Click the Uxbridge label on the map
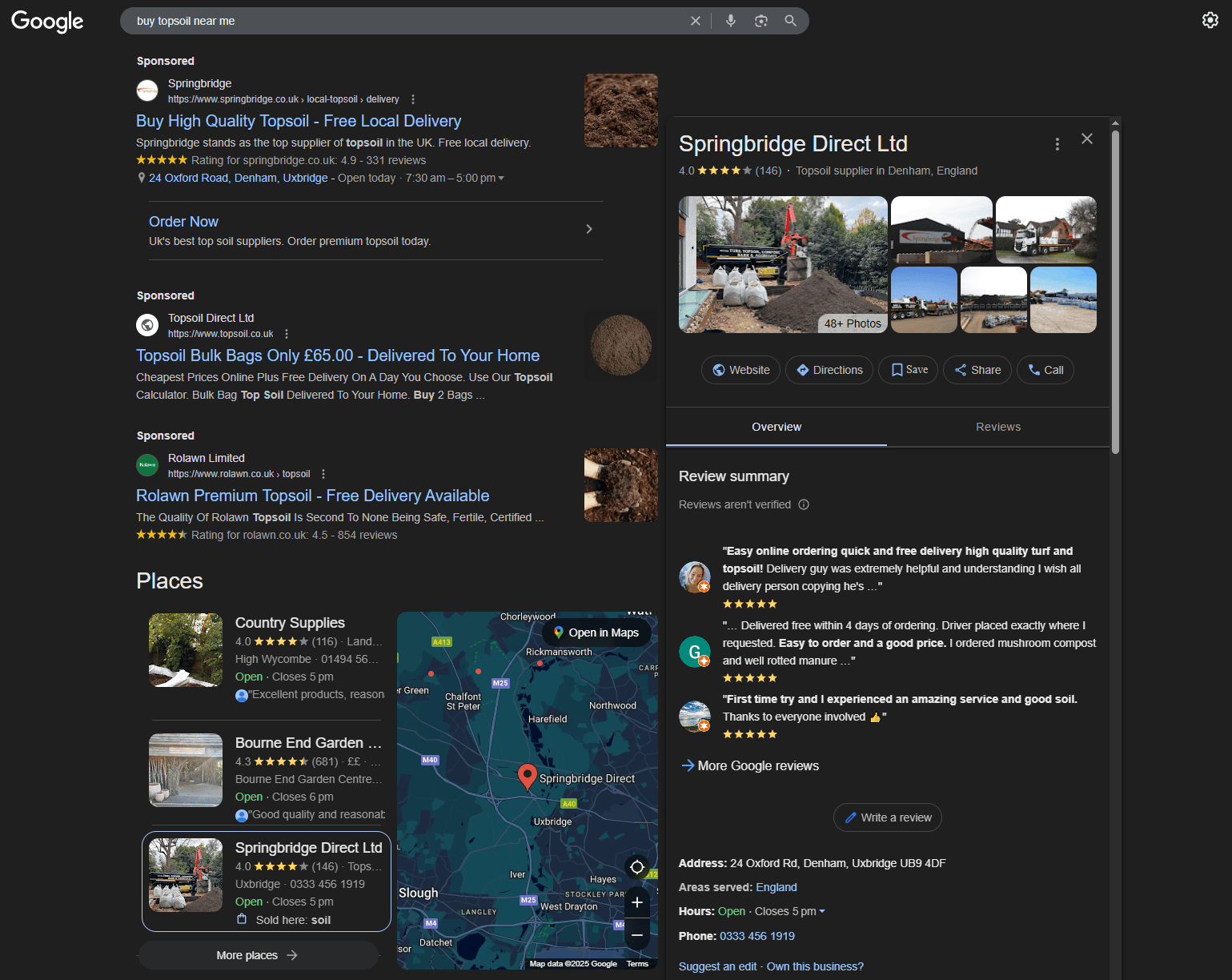1232x980 pixels. pos(553,821)
